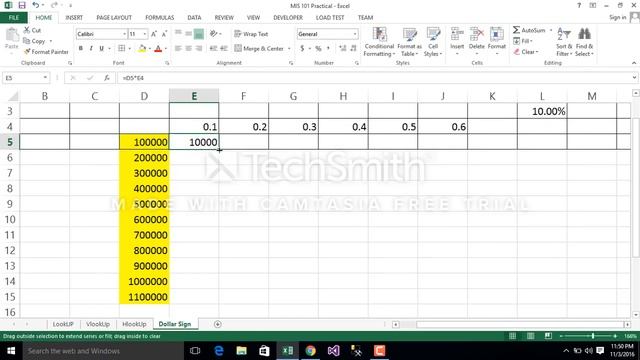Click the AutoSum sigma button
This screenshot has width=640, height=360.
pos(529,30)
